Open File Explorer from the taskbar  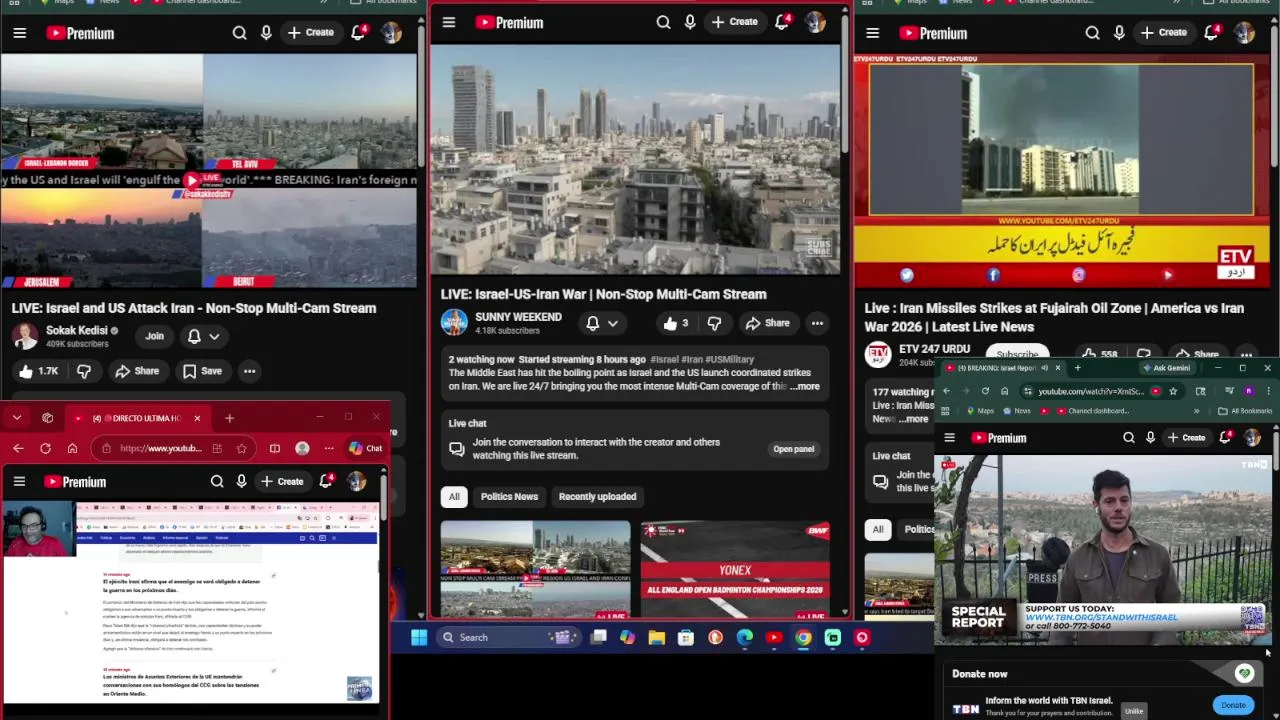656,637
